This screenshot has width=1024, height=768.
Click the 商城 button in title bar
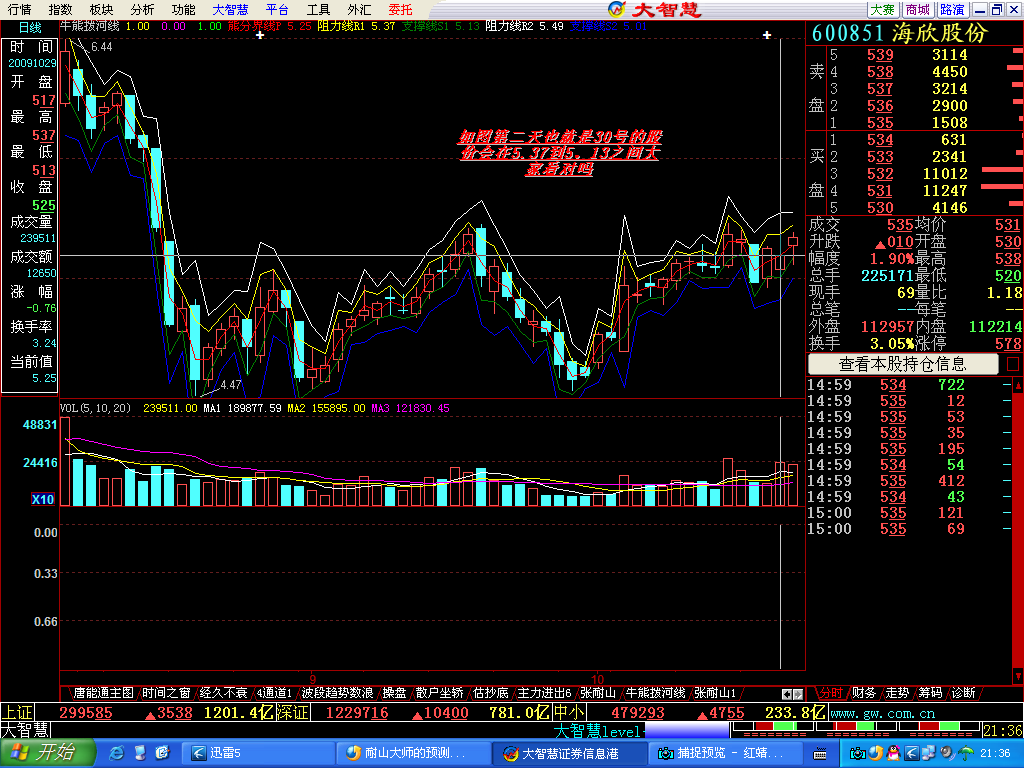pyautogui.click(x=918, y=10)
